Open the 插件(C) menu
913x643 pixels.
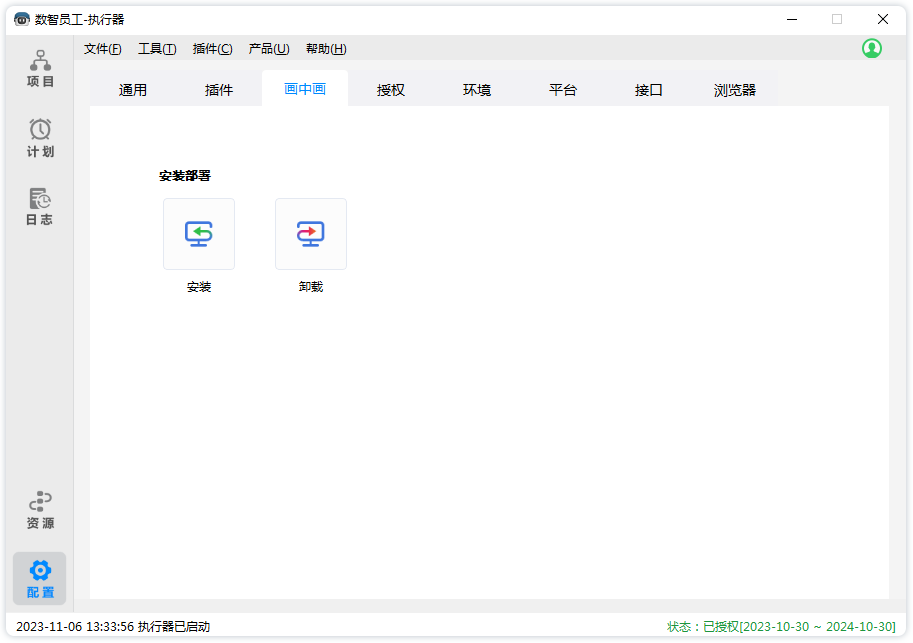212,49
